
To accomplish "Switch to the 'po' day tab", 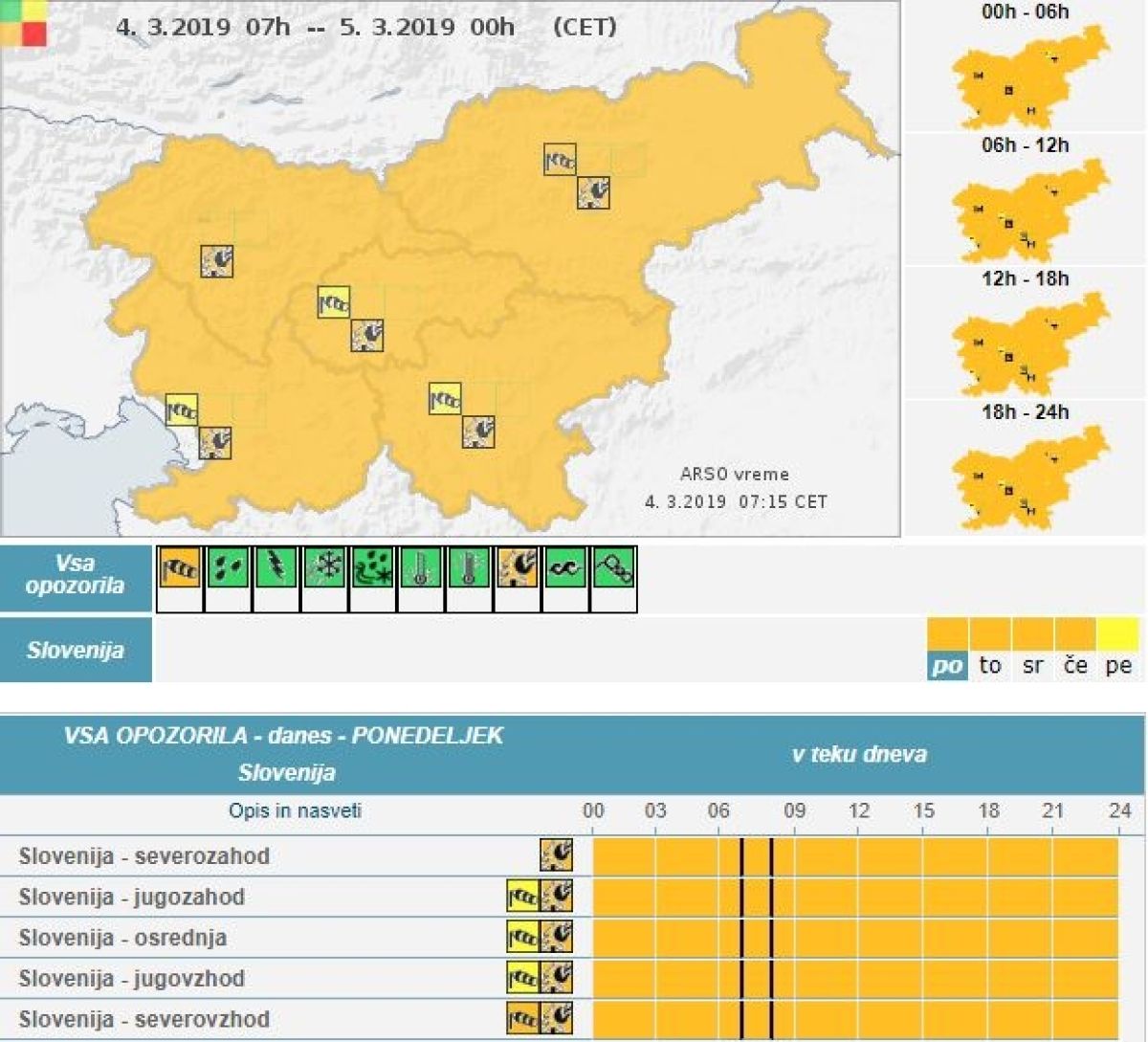I will point(947,665).
